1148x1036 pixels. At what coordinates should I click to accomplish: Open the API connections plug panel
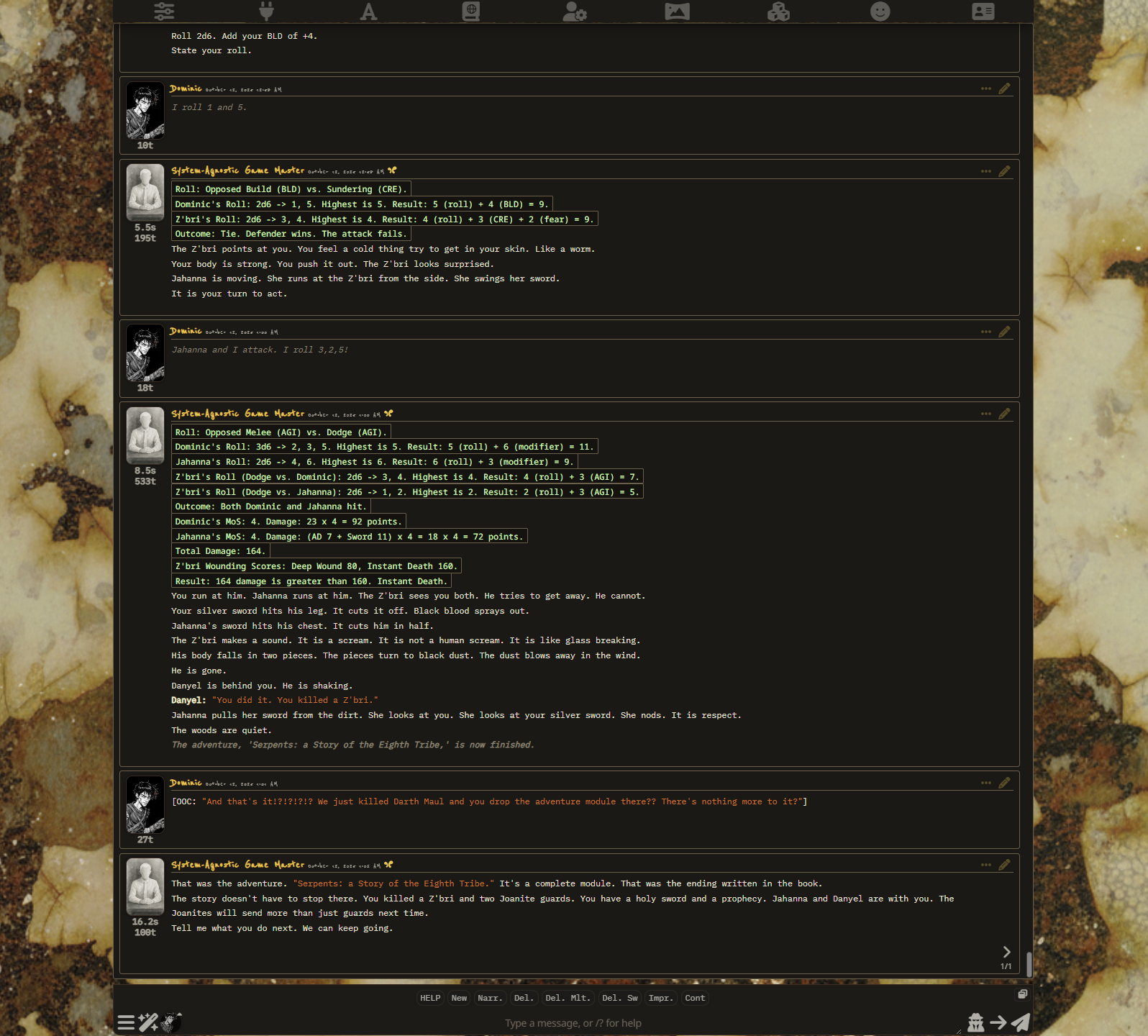click(267, 11)
